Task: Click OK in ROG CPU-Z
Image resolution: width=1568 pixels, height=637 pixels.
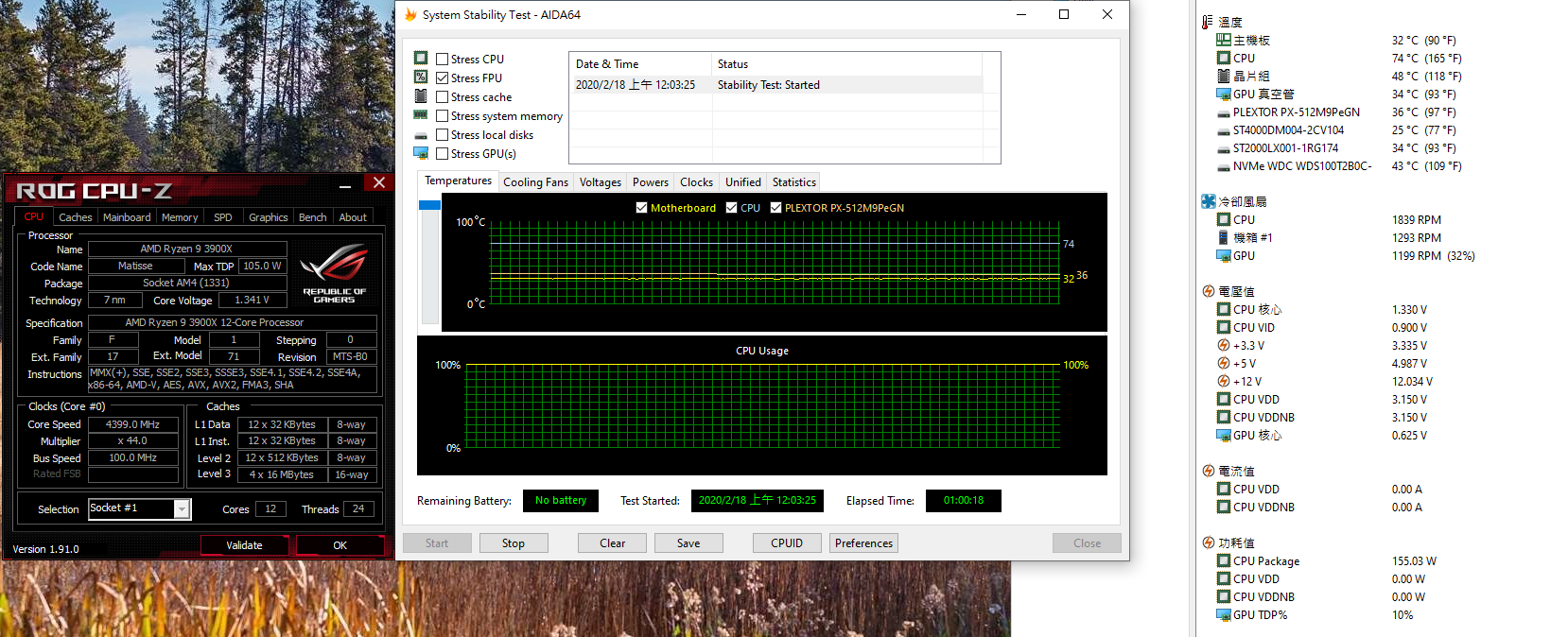Action: 340,545
